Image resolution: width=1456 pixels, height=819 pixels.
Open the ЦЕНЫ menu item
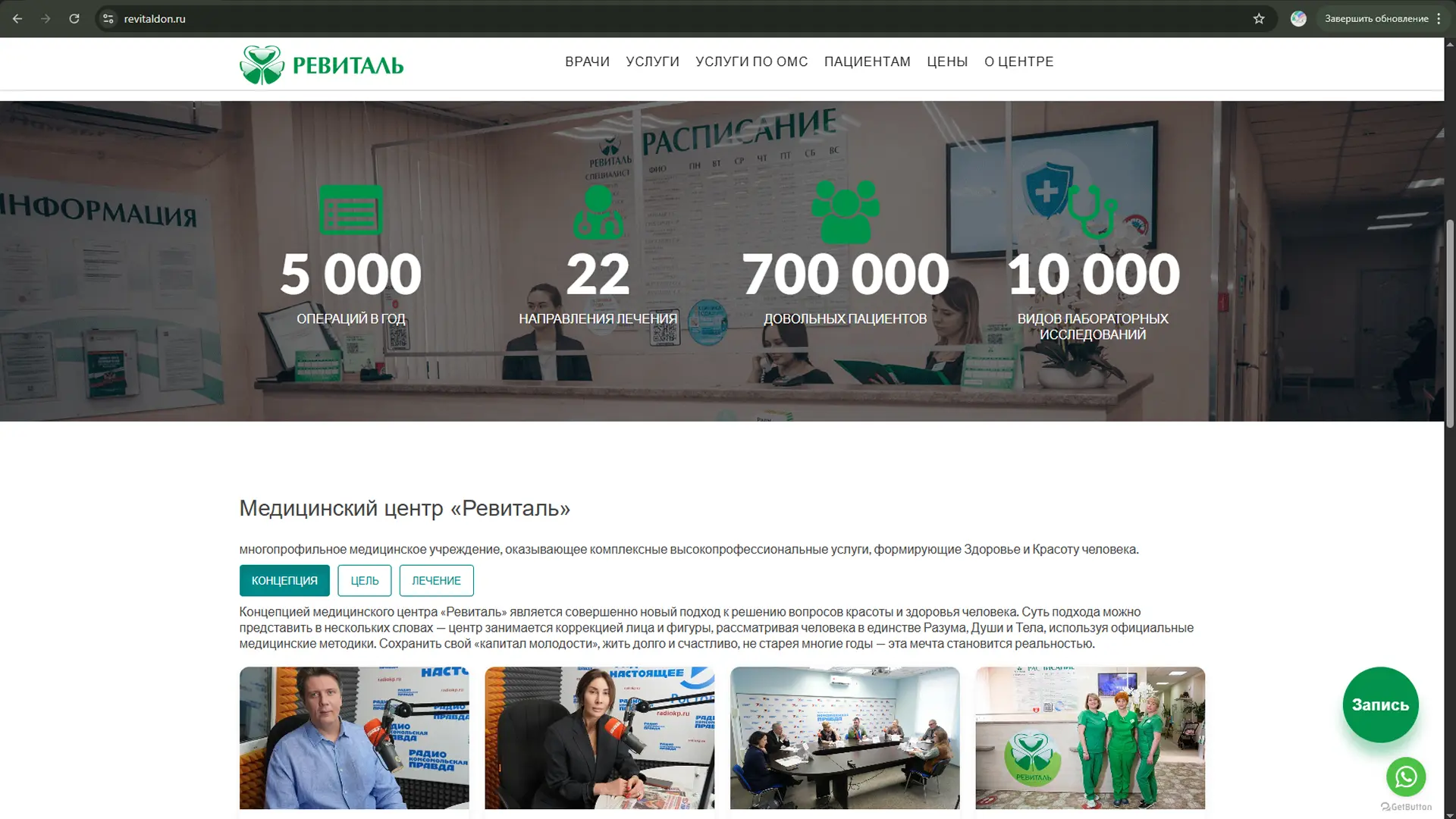coord(947,61)
